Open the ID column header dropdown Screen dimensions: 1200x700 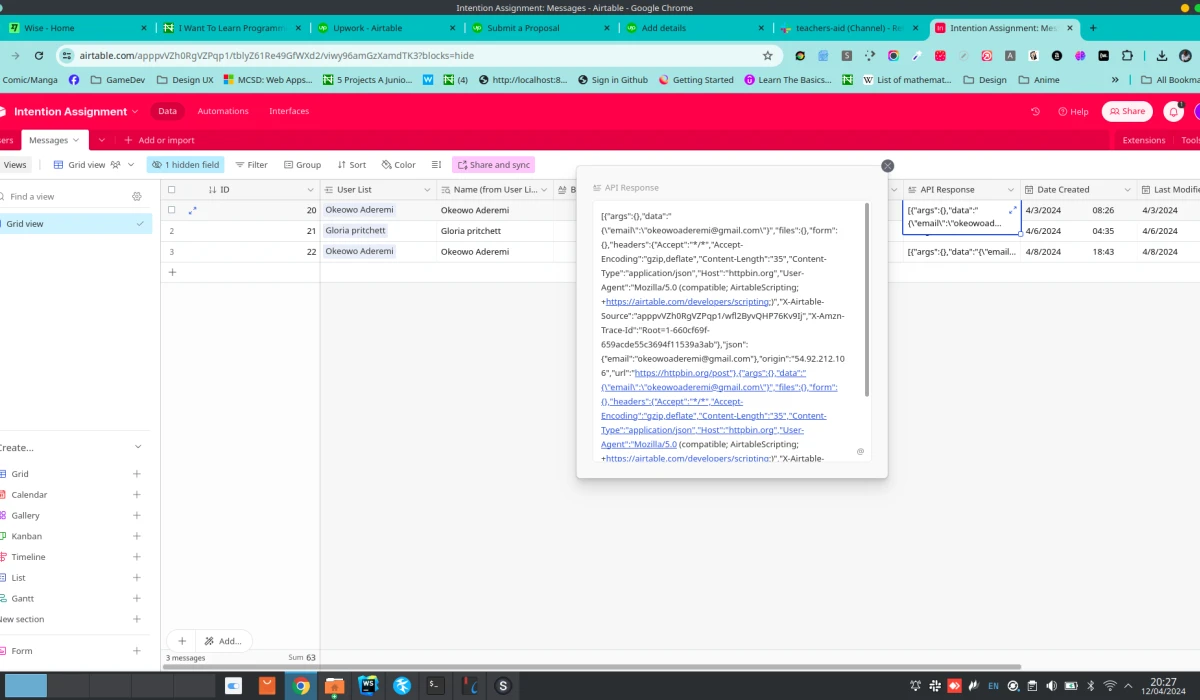coord(310,189)
